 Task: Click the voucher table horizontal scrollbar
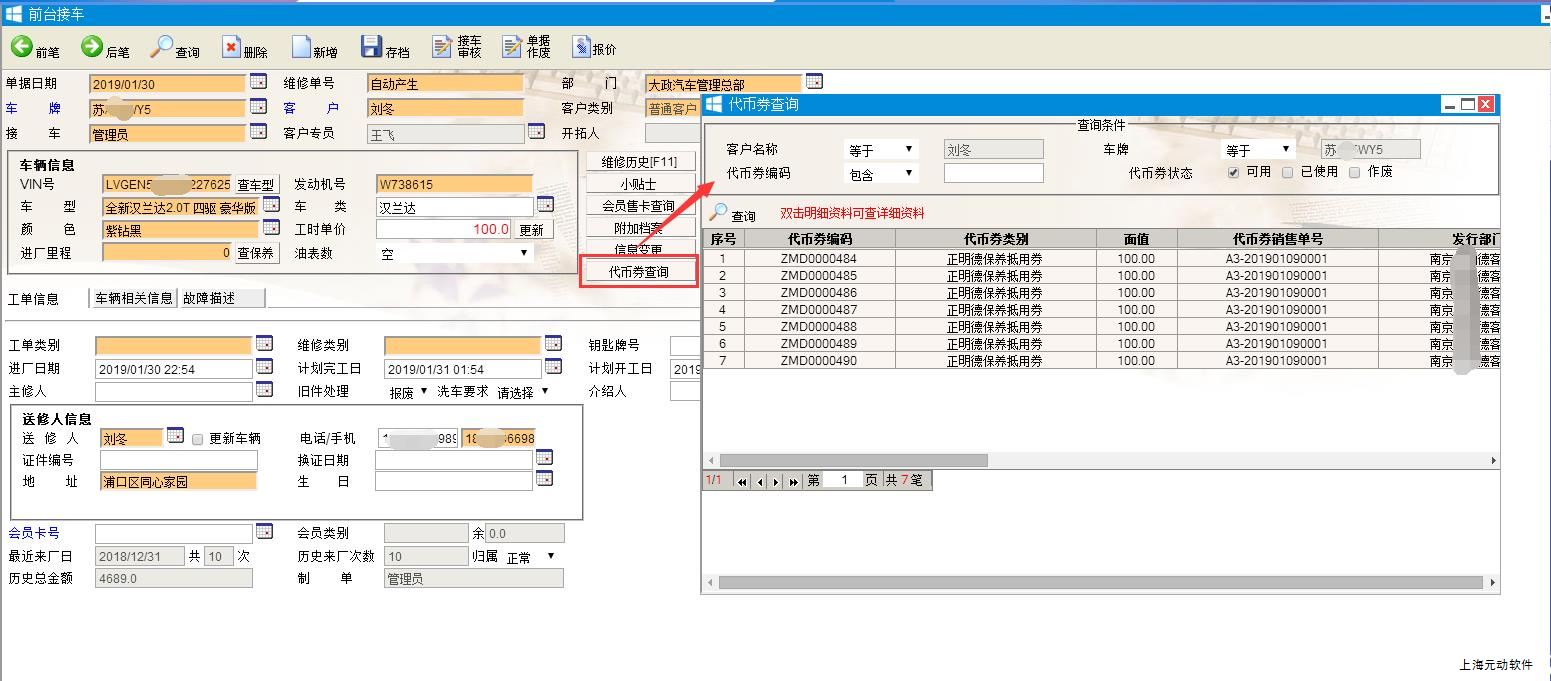point(854,461)
